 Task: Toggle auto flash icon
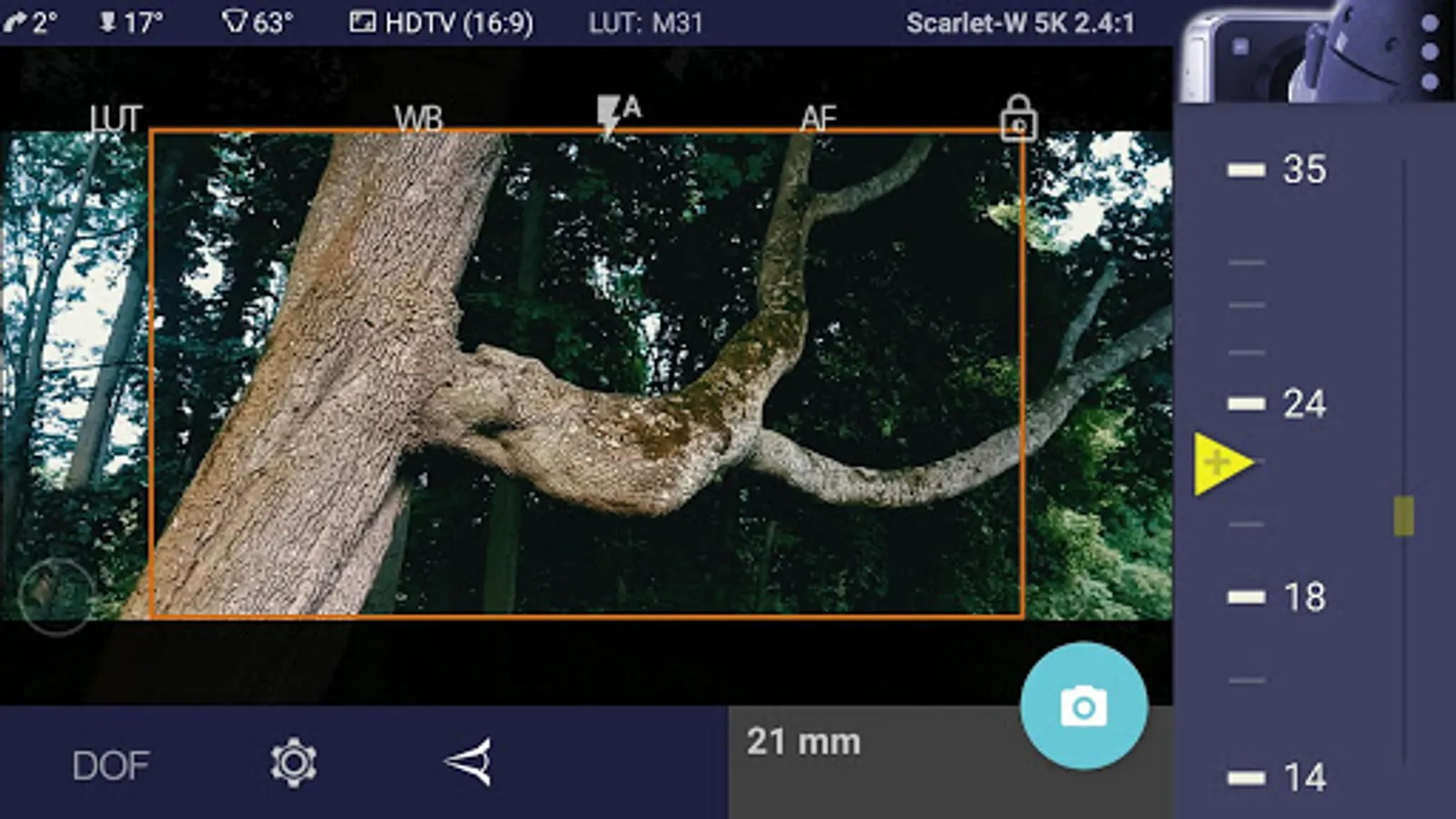[619, 116]
